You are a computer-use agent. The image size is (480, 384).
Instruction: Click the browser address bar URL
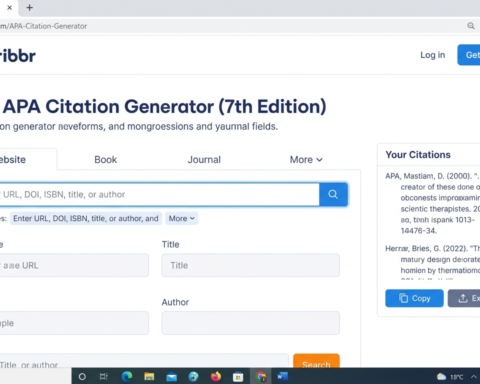point(43,26)
